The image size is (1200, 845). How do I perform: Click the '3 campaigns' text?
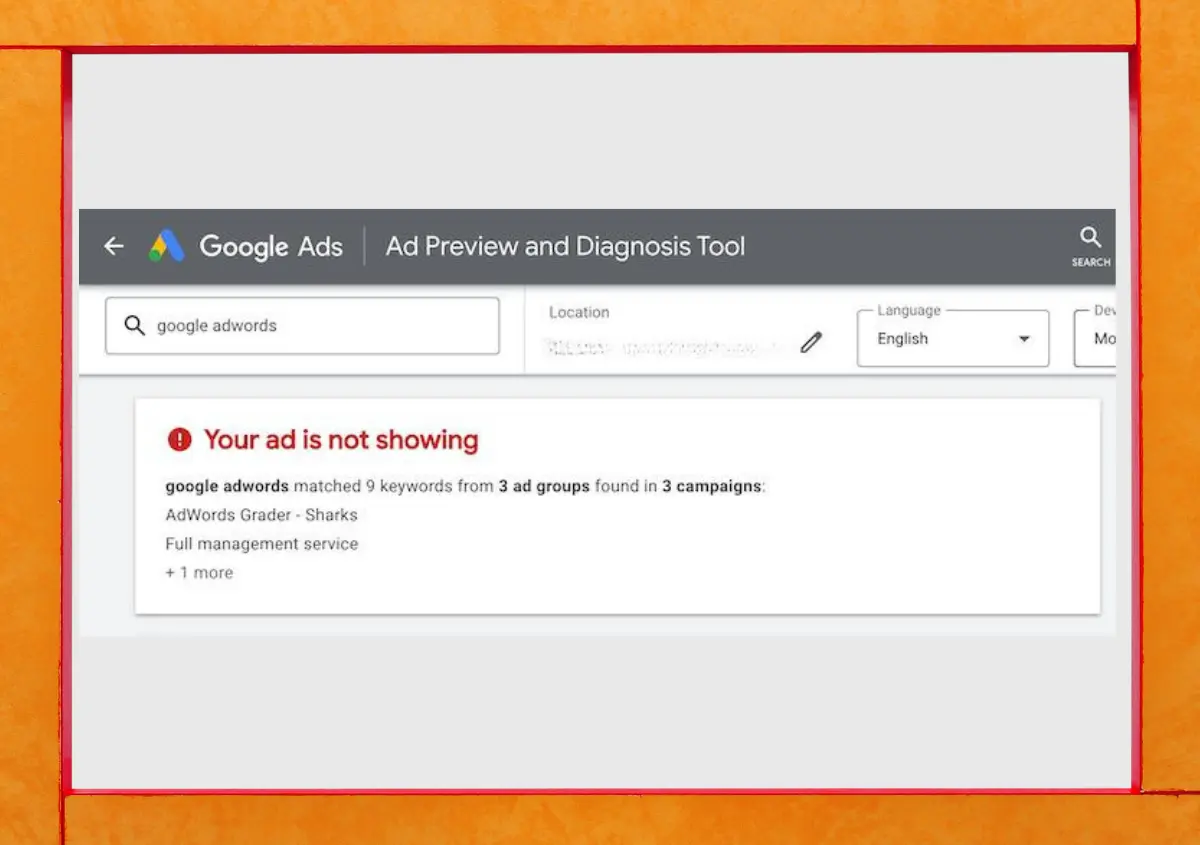[x=712, y=487]
